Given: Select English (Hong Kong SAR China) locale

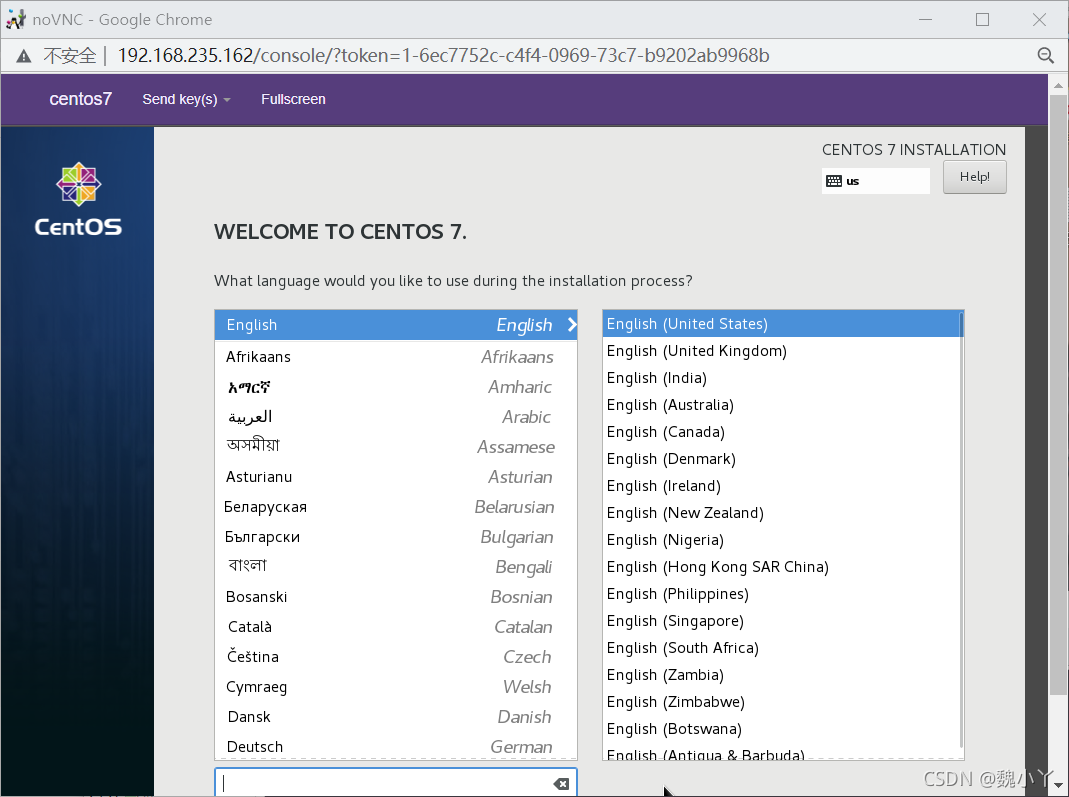Looking at the screenshot, I should 781,567.
